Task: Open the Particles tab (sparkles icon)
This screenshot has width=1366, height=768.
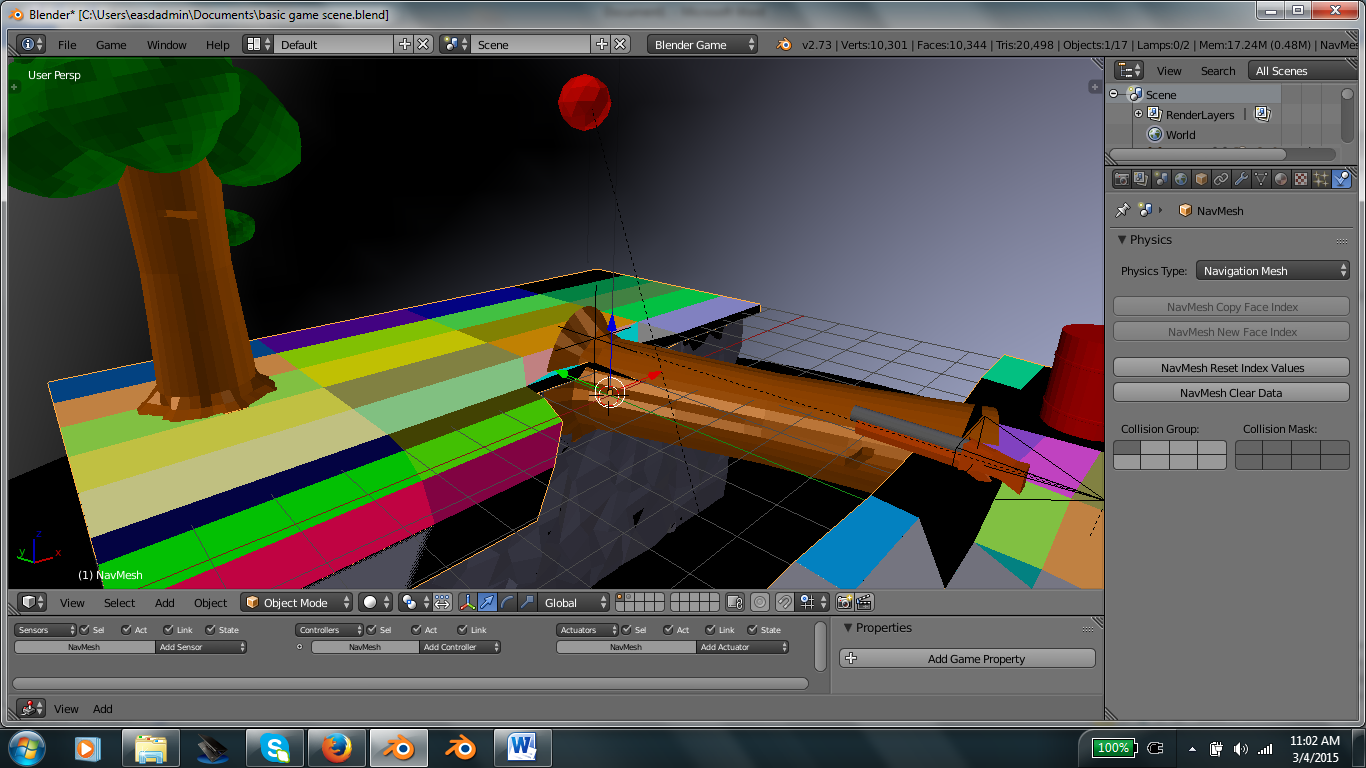Action: pyautogui.click(x=1321, y=179)
